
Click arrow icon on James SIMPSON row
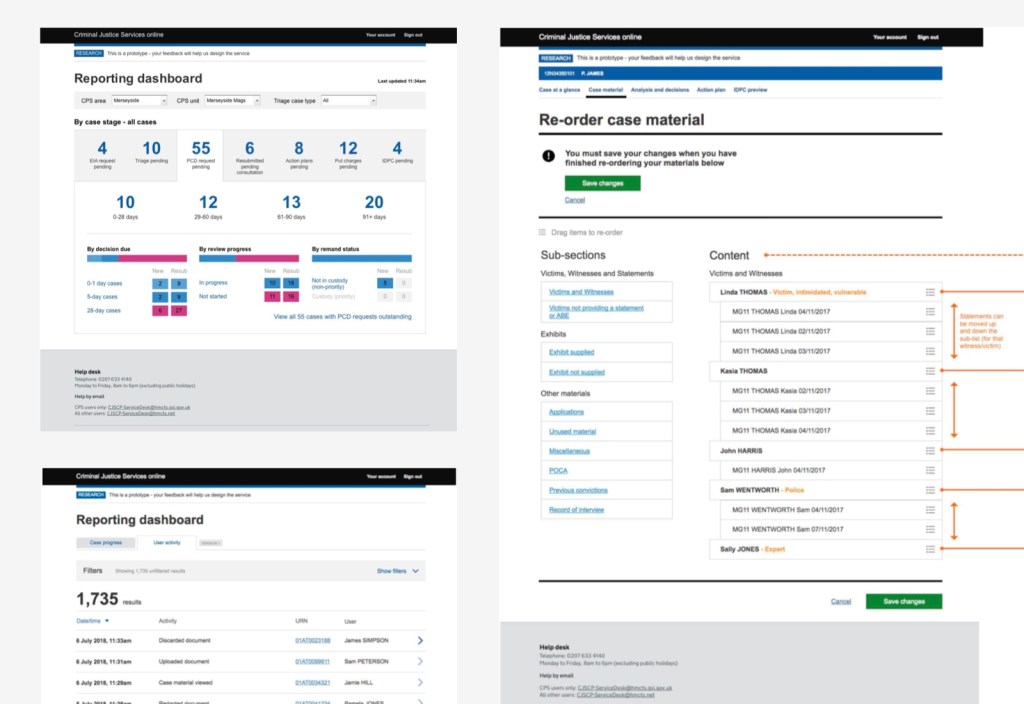419,640
